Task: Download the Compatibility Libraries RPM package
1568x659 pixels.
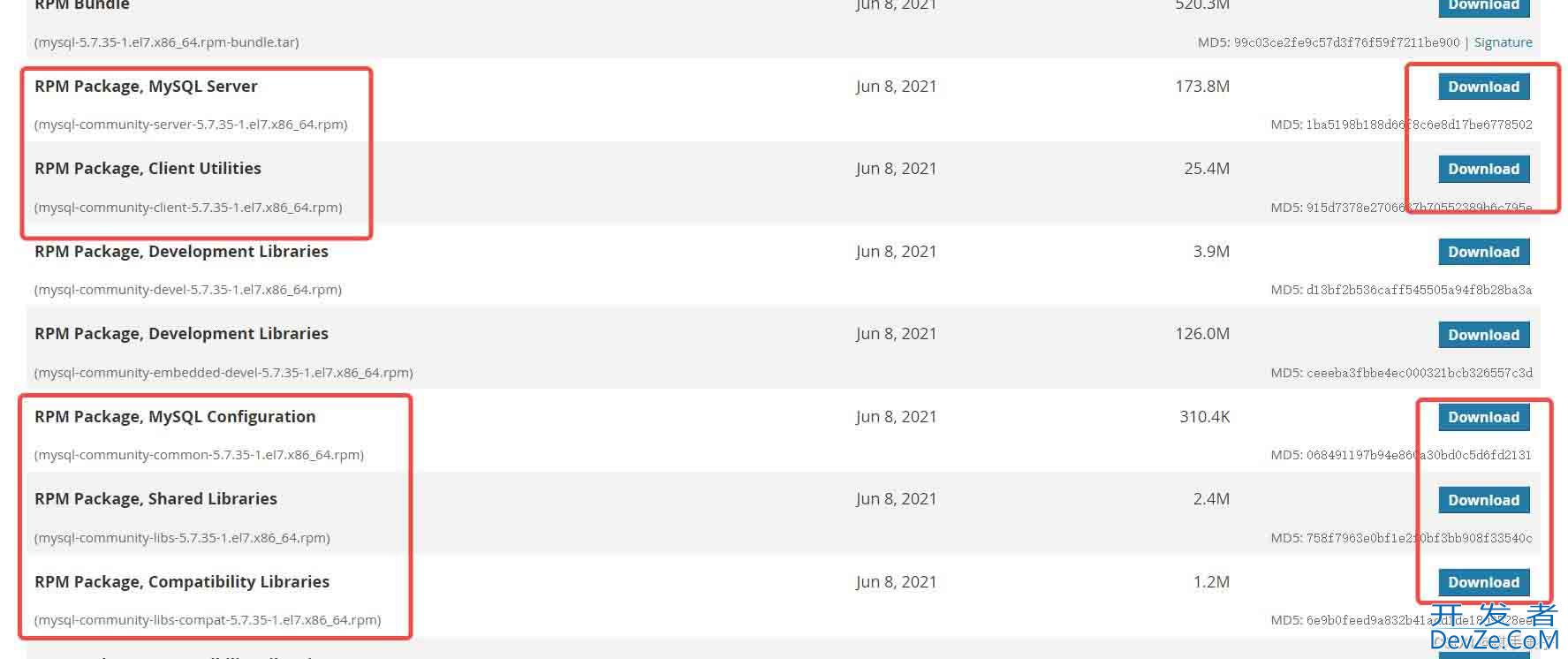Action: [x=1483, y=582]
